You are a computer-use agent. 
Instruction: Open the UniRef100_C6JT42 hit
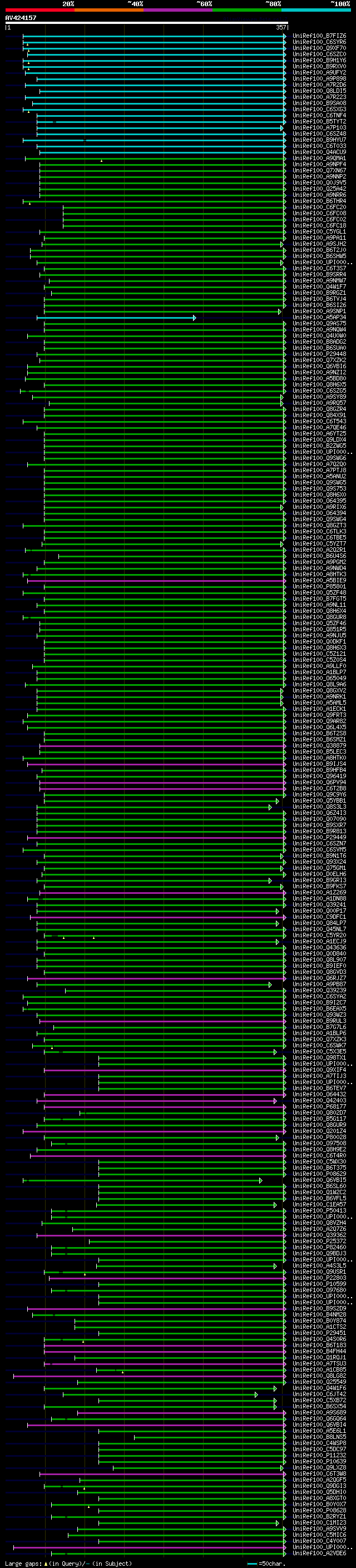pyautogui.click(x=319, y=1394)
